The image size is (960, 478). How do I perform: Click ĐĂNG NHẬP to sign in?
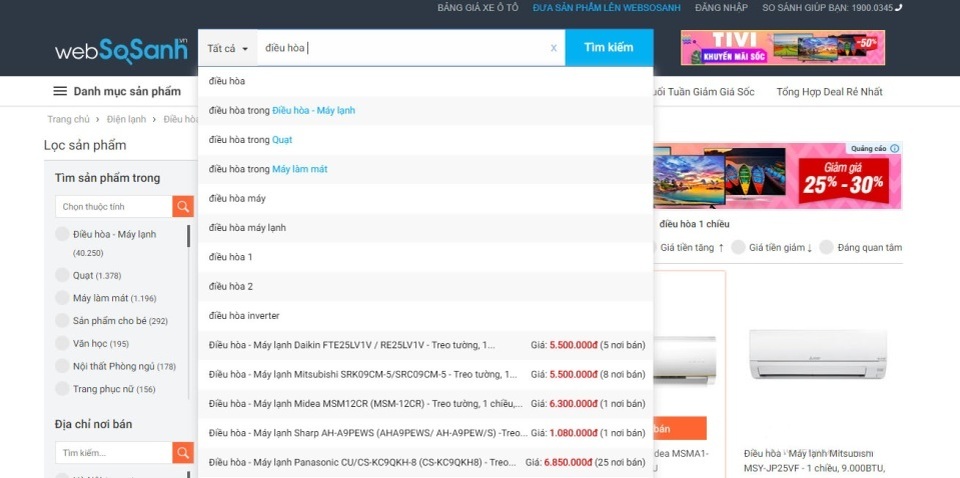[x=721, y=7]
